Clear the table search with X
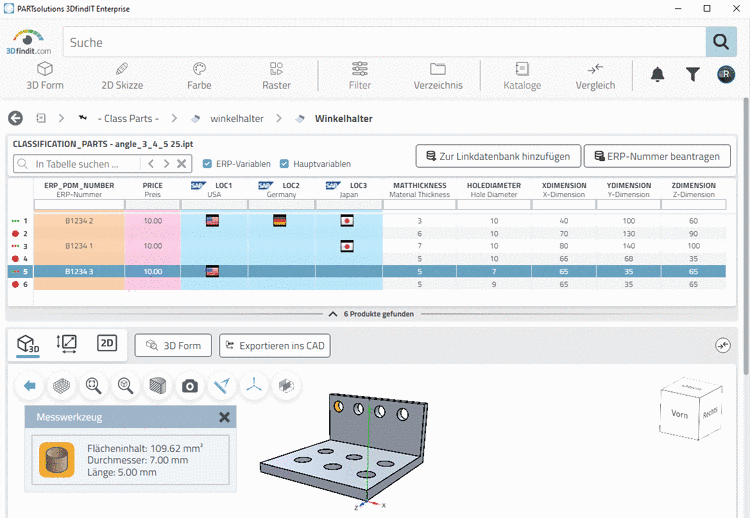 (181, 164)
